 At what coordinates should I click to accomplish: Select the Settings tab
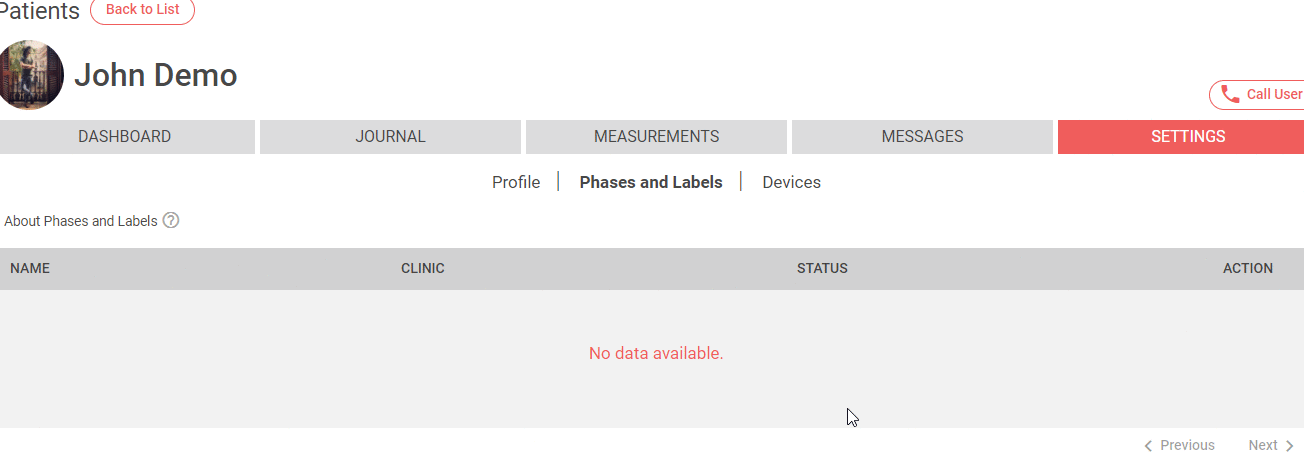tap(1187, 137)
